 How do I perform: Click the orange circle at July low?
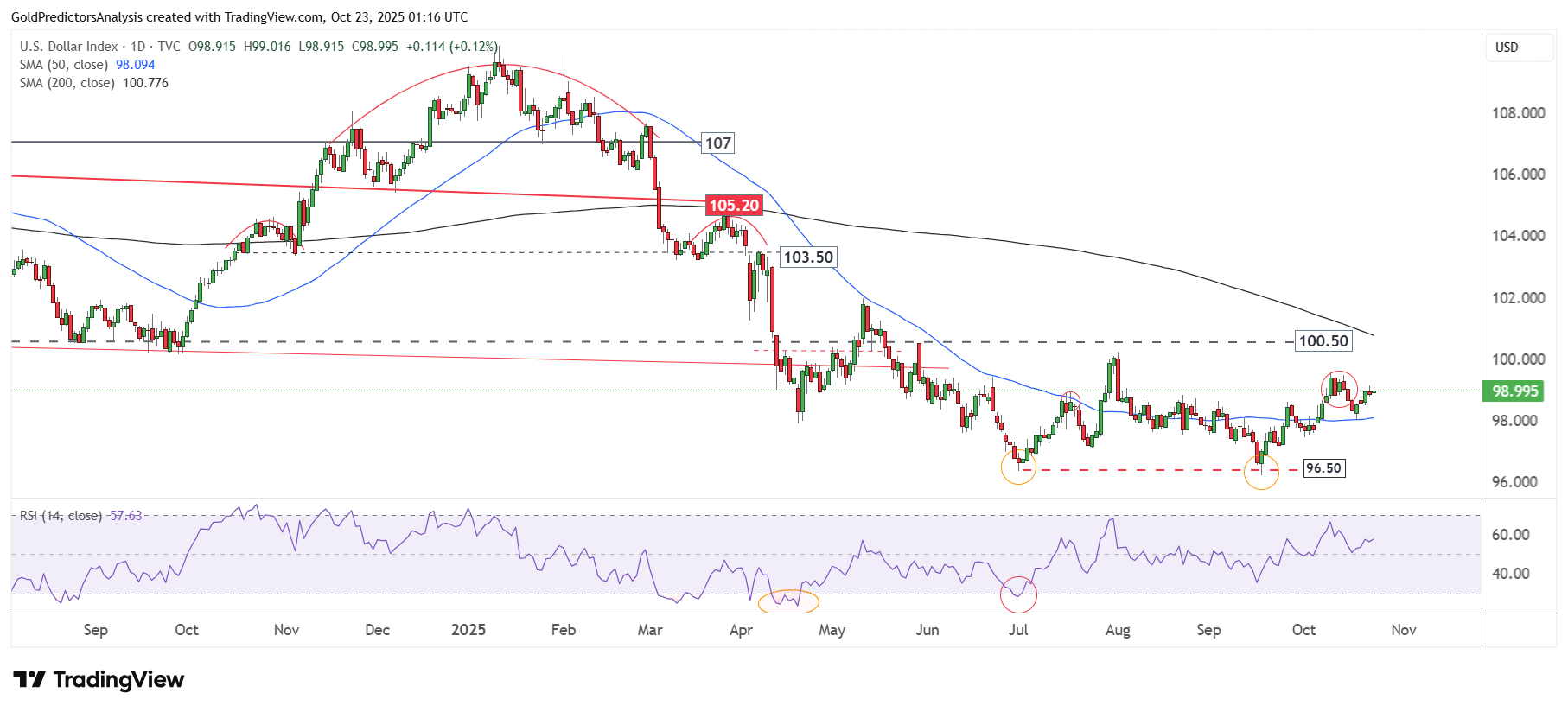[x=1018, y=467]
